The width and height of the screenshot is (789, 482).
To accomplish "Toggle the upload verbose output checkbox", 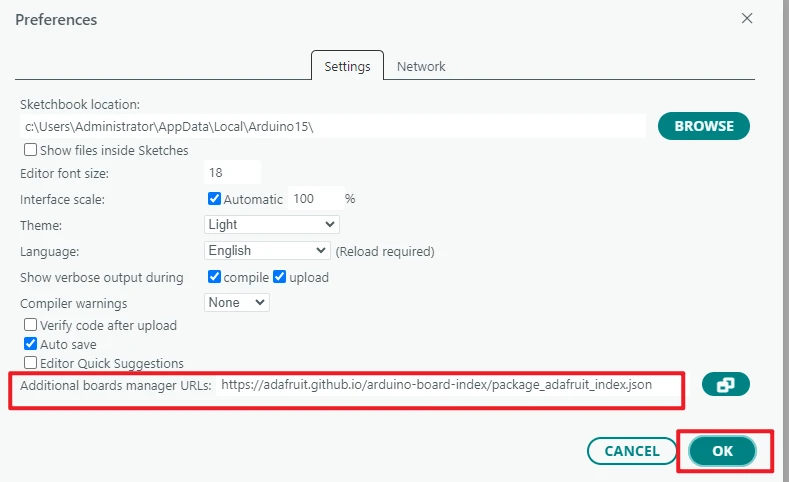I will click(280, 277).
